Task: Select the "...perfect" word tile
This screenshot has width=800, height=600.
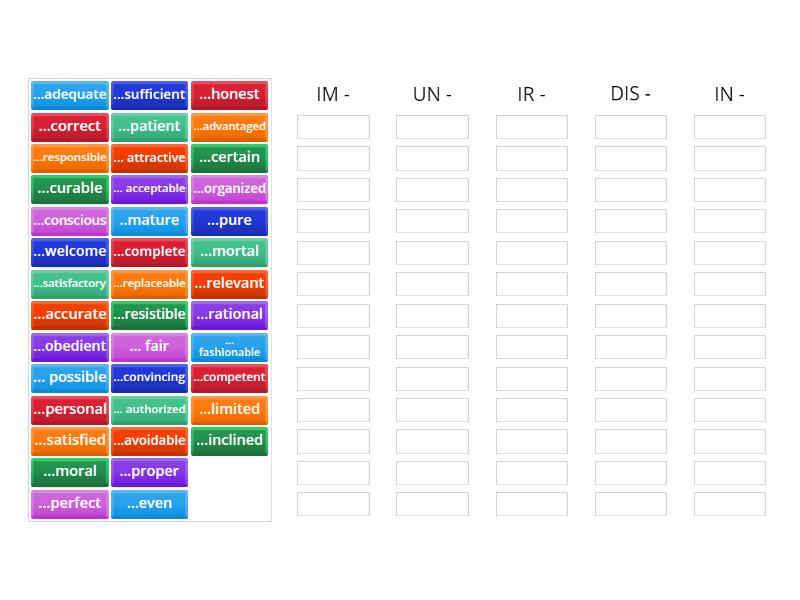Action: (x=69, y=504)
